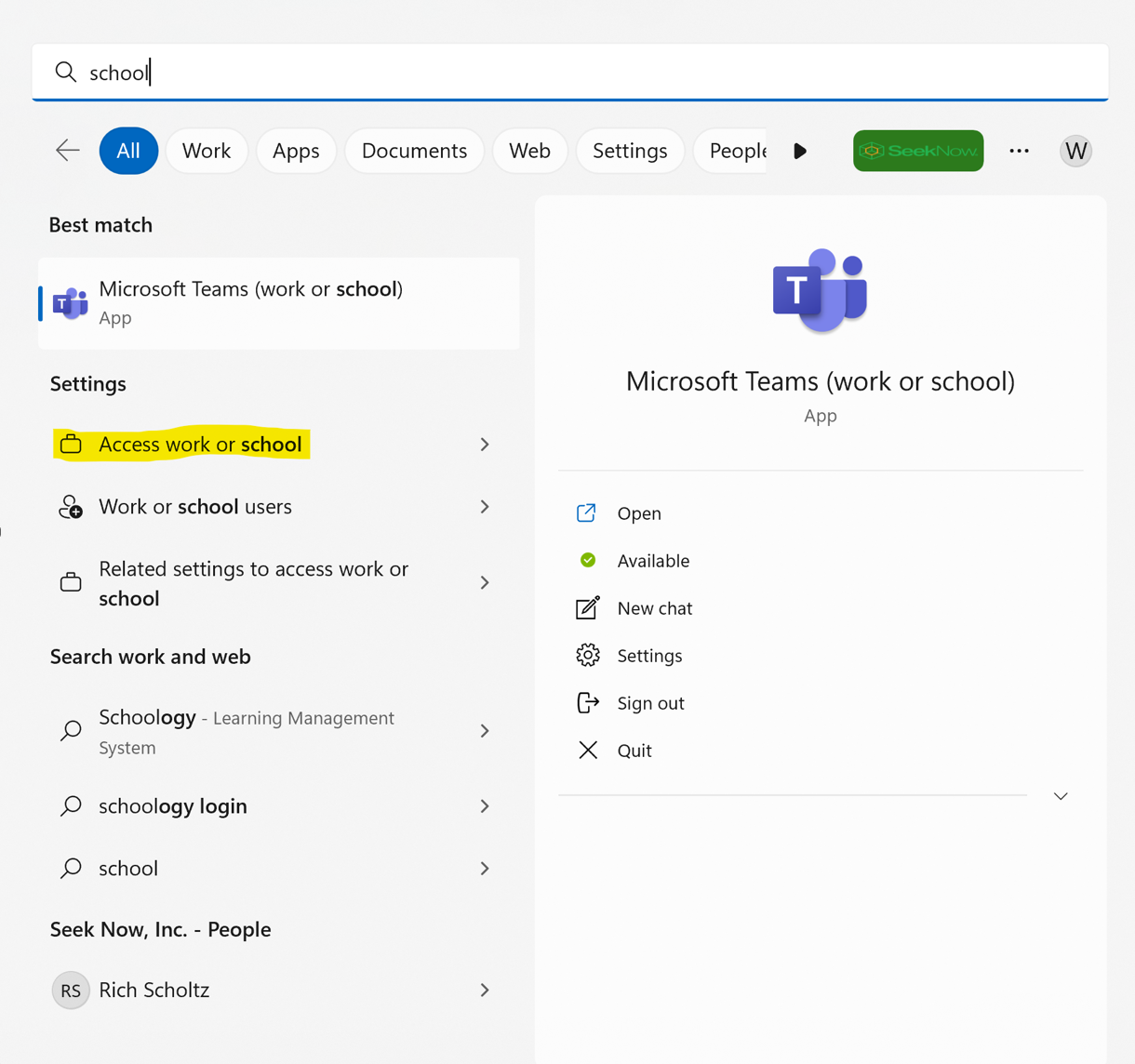The width and height of the screenshot is (1135, 1064).
Task: Open Work or school users setting
Action: pyautogui.click(x=279, y=507)
